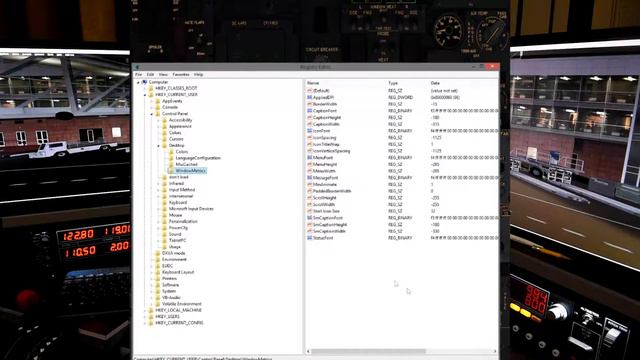Click the Keyboard key folder icon

164,202
